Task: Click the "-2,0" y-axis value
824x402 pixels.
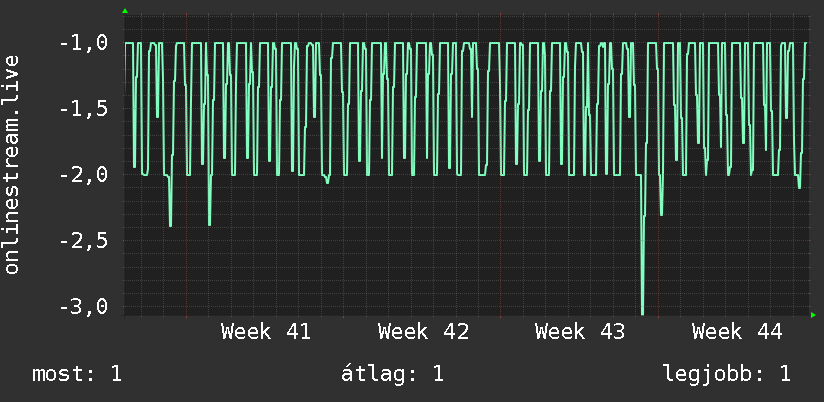Action: pos(83,174)
